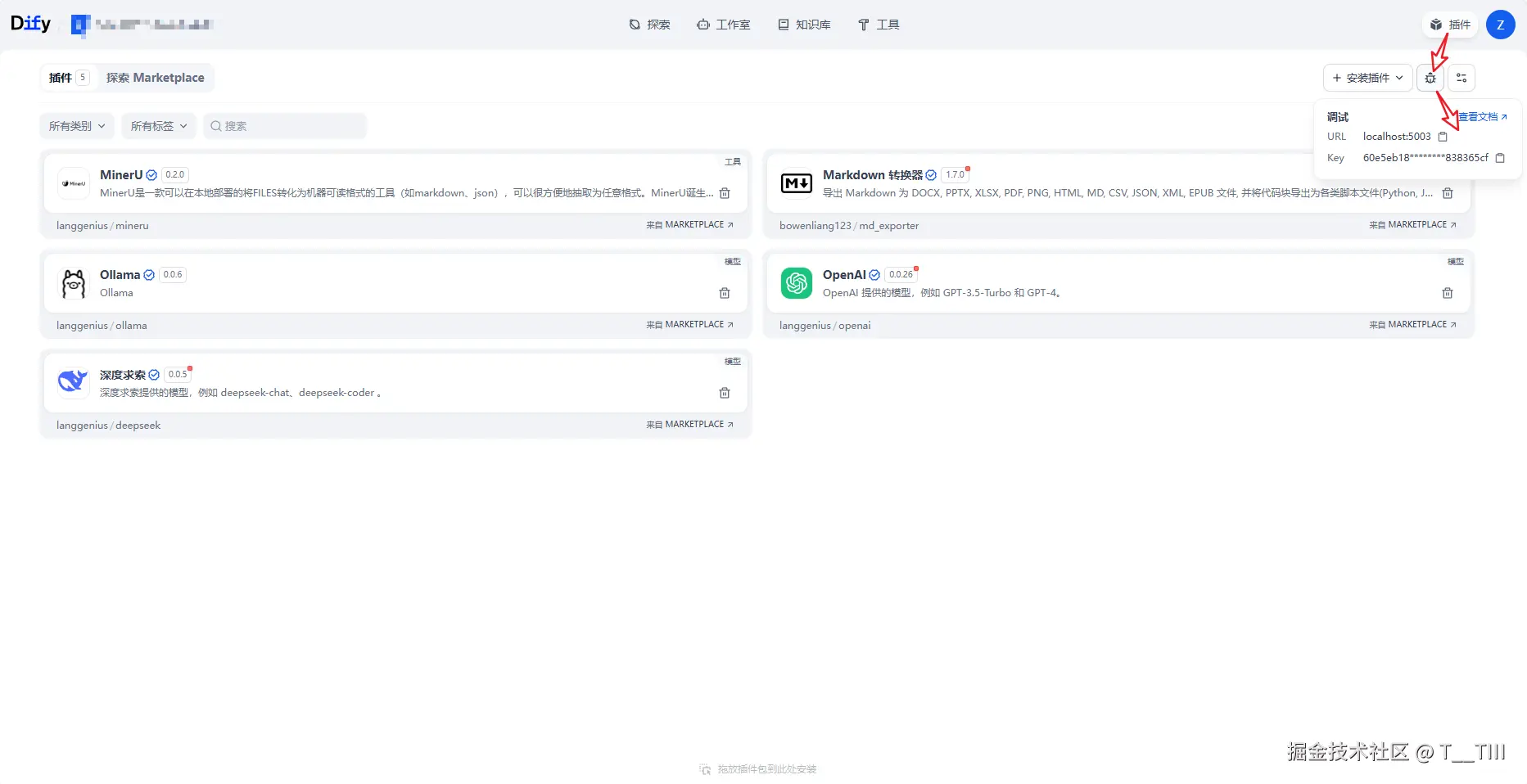Open 深度求索's 来自 MARKETPLACE link
1527x784 pixels.
pos(689,425)
